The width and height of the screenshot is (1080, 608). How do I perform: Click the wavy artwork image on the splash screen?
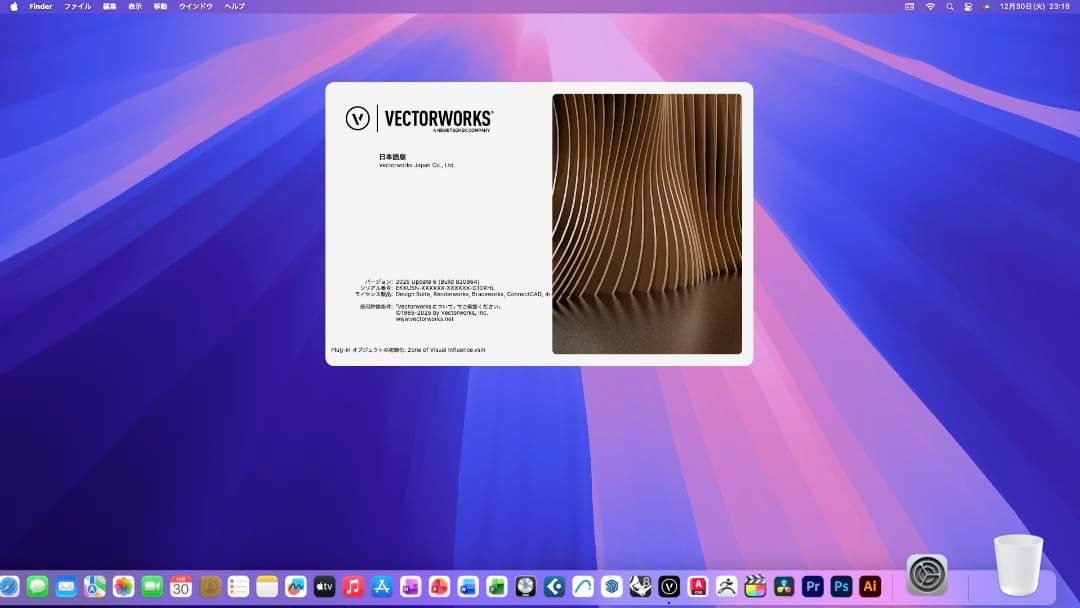tap(647, 223)
